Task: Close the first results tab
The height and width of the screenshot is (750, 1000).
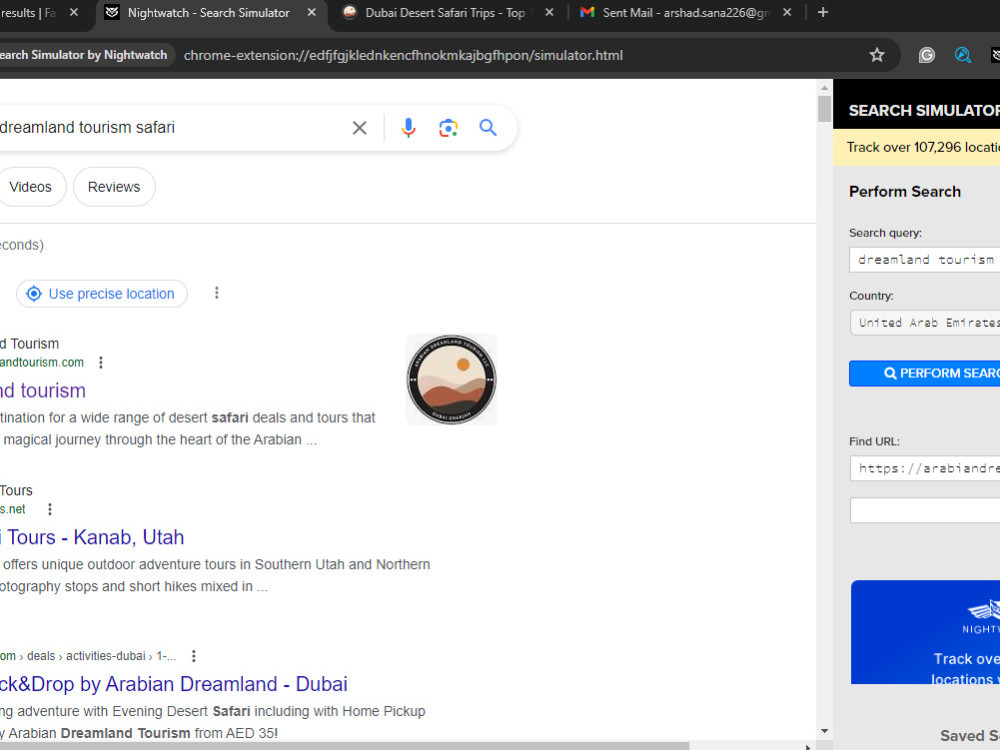Action: 74,12
